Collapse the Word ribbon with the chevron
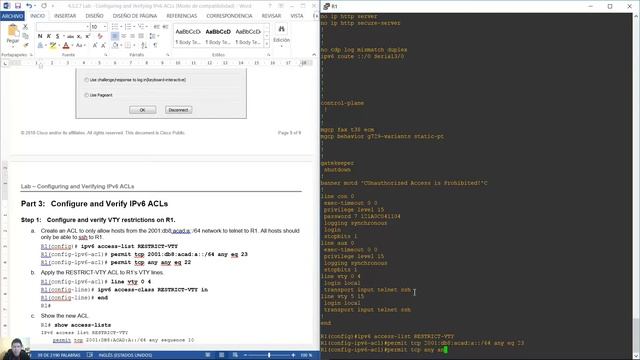640x360 pixels. (313, 55)
